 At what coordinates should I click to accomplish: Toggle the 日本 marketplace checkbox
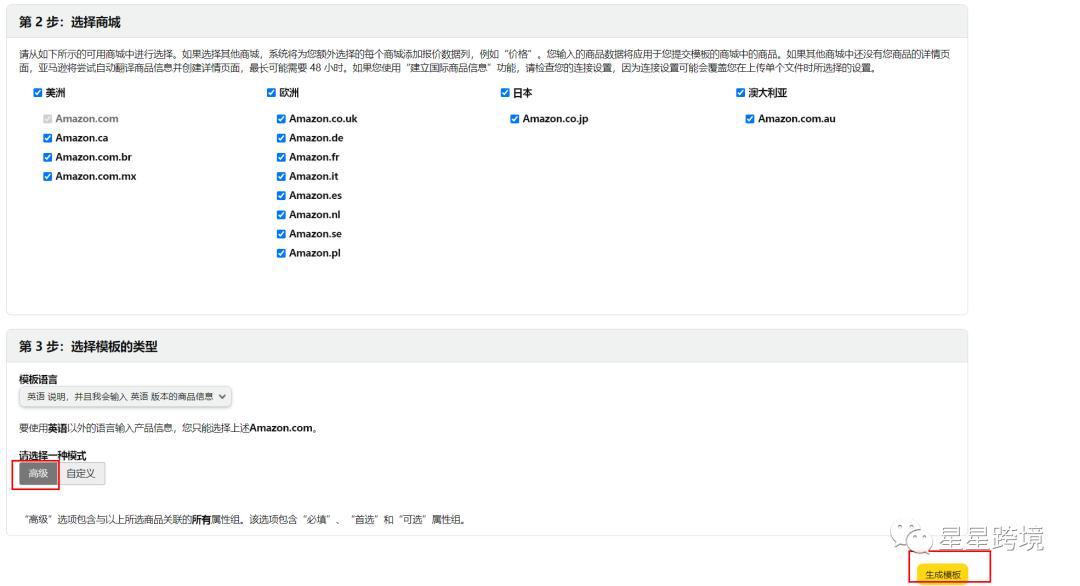505,93
